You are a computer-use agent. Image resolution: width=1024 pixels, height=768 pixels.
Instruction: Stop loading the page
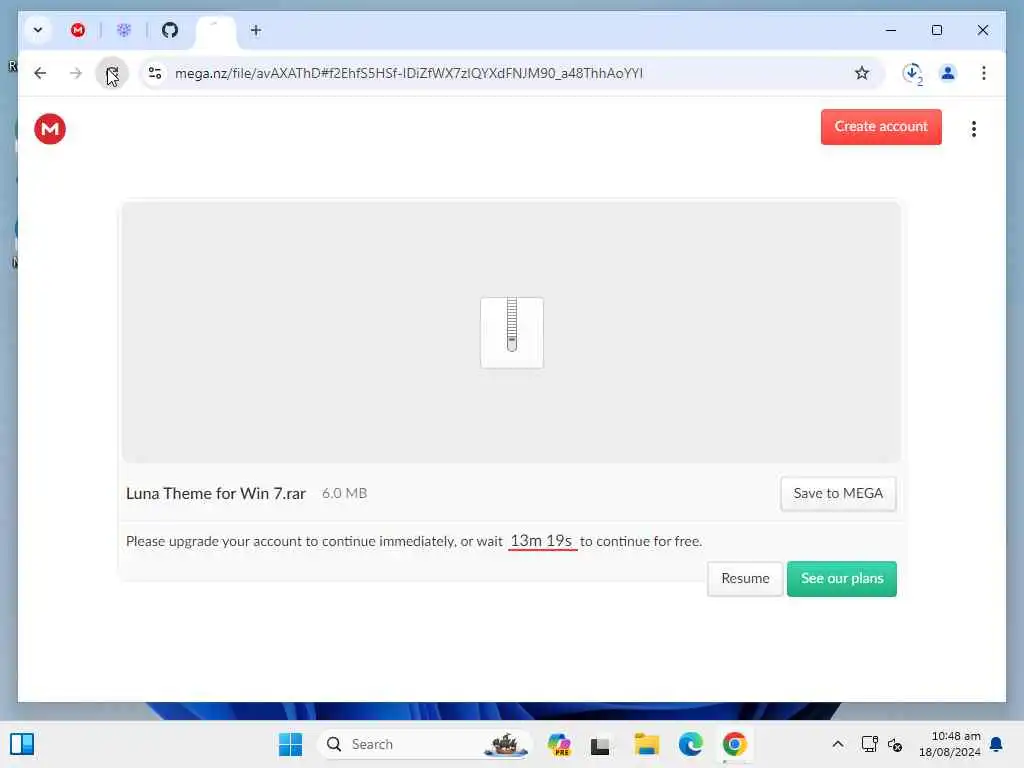pos(112,73)
